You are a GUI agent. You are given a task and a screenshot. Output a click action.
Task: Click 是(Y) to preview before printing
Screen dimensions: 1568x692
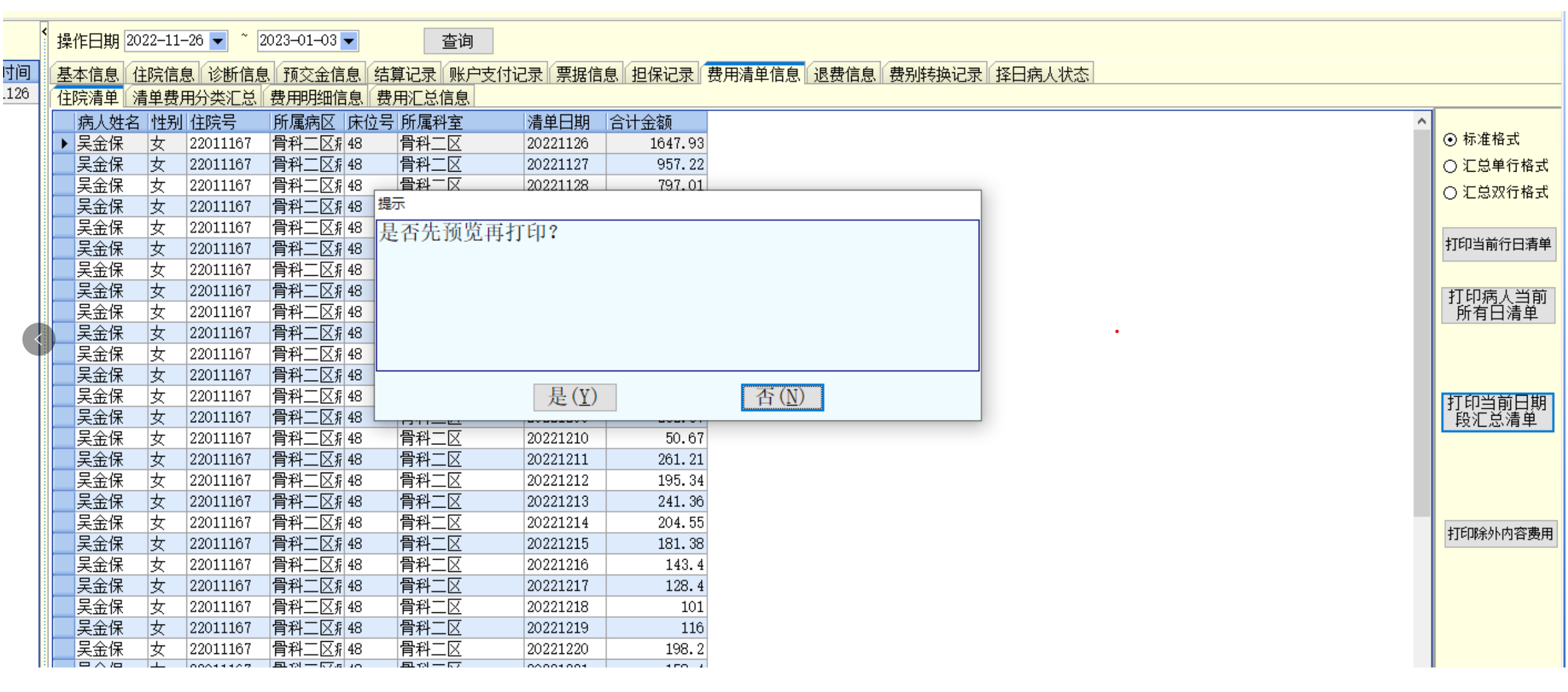[x=574, y=397]
